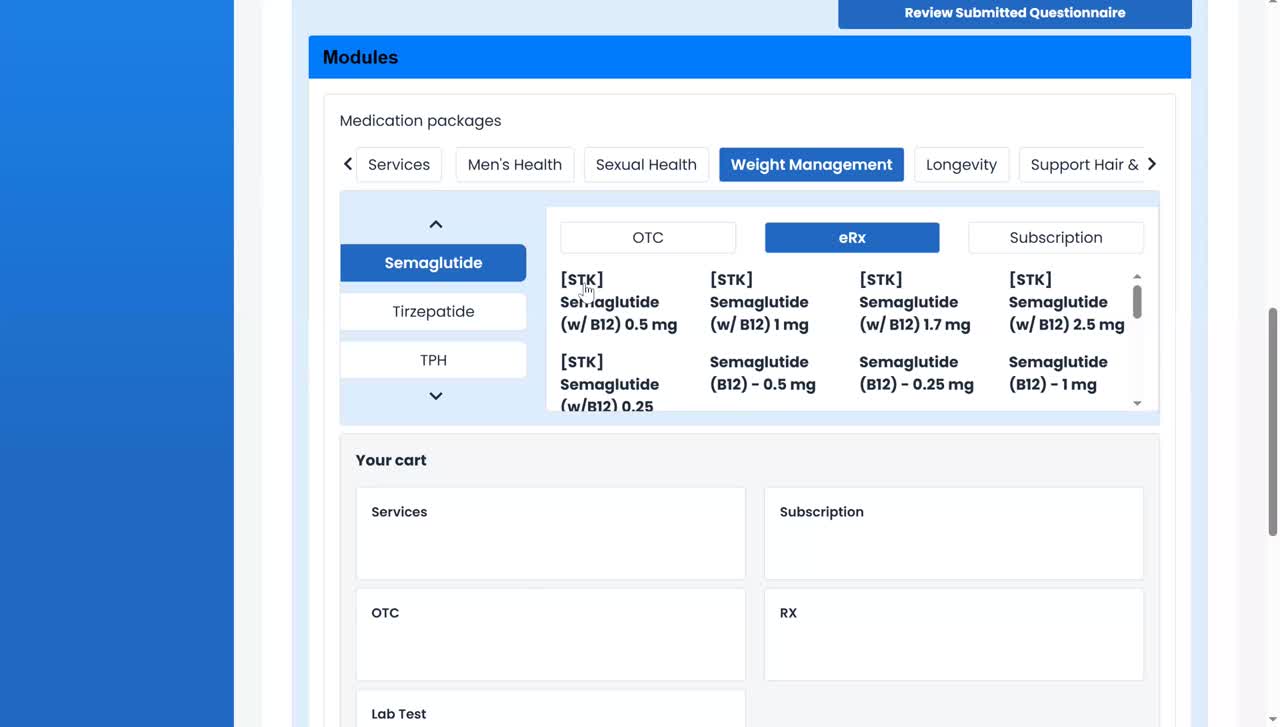This screenshot has height=727, width=1280.
Task: Click the Services cart box
Action: click(551, 533)
